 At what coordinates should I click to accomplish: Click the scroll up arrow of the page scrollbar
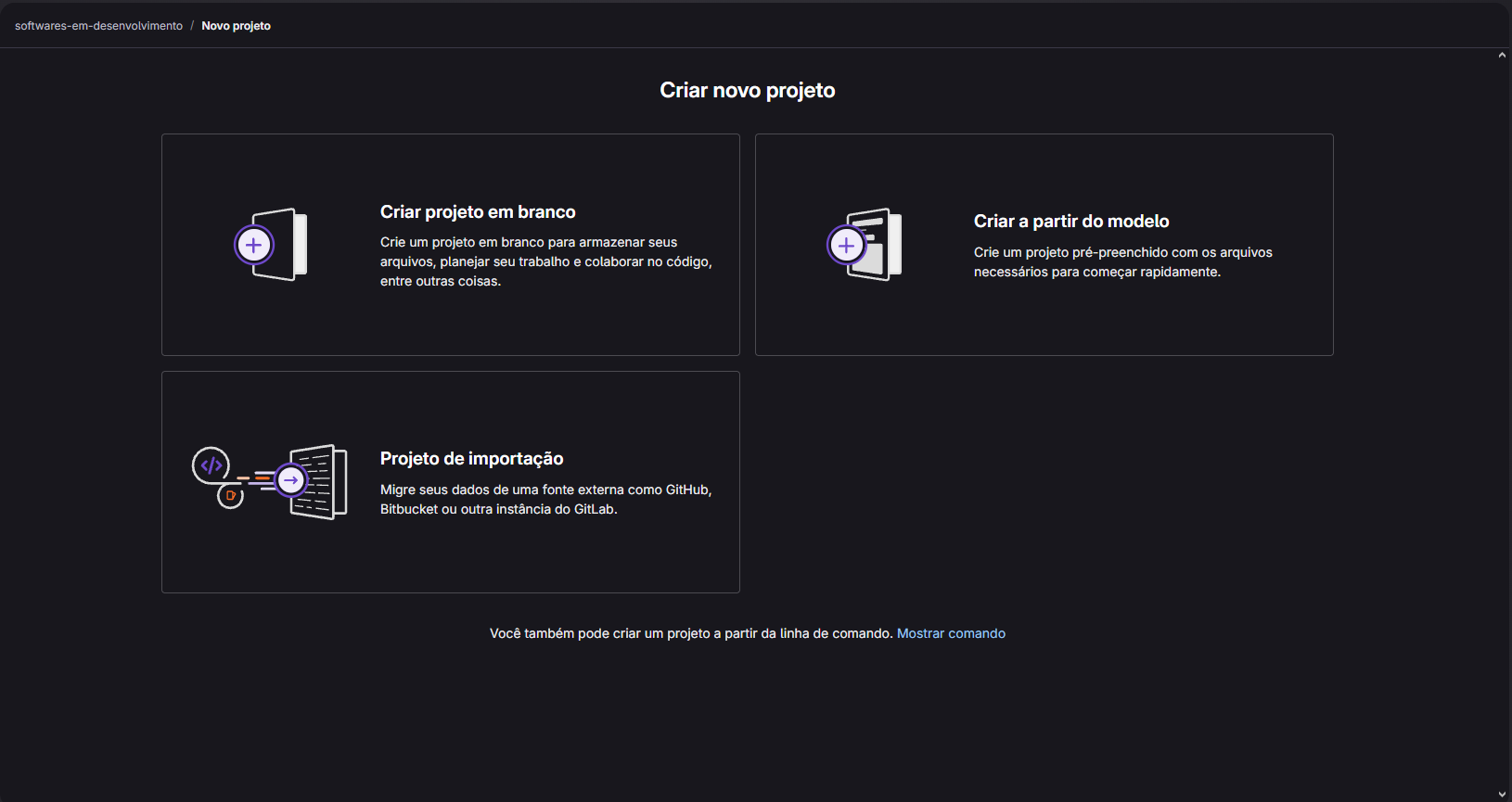click(1502, 56)
